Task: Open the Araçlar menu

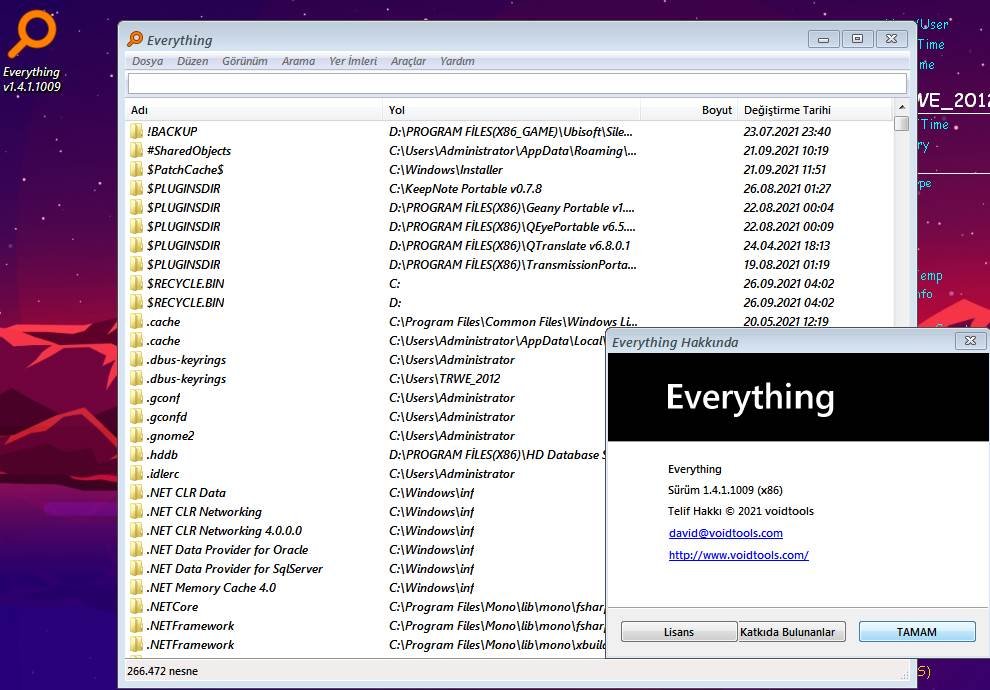Action: coord(408,61)
